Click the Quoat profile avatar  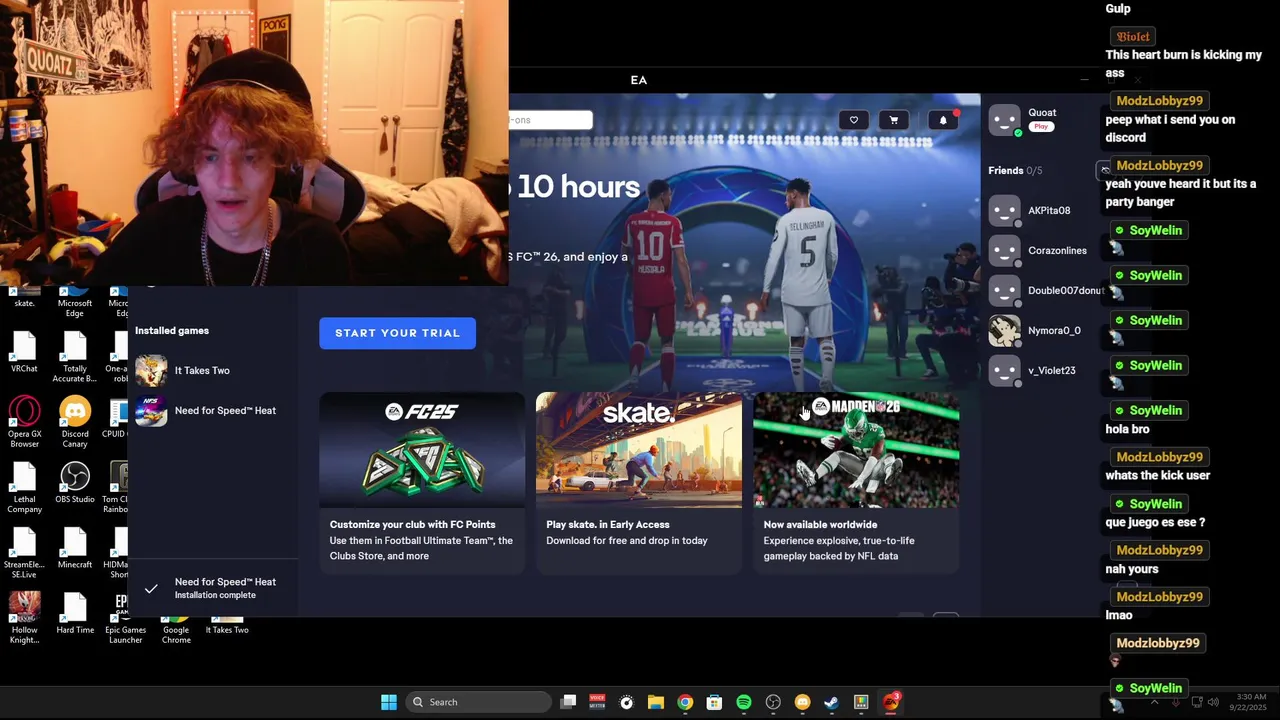tap(1004, 120)
